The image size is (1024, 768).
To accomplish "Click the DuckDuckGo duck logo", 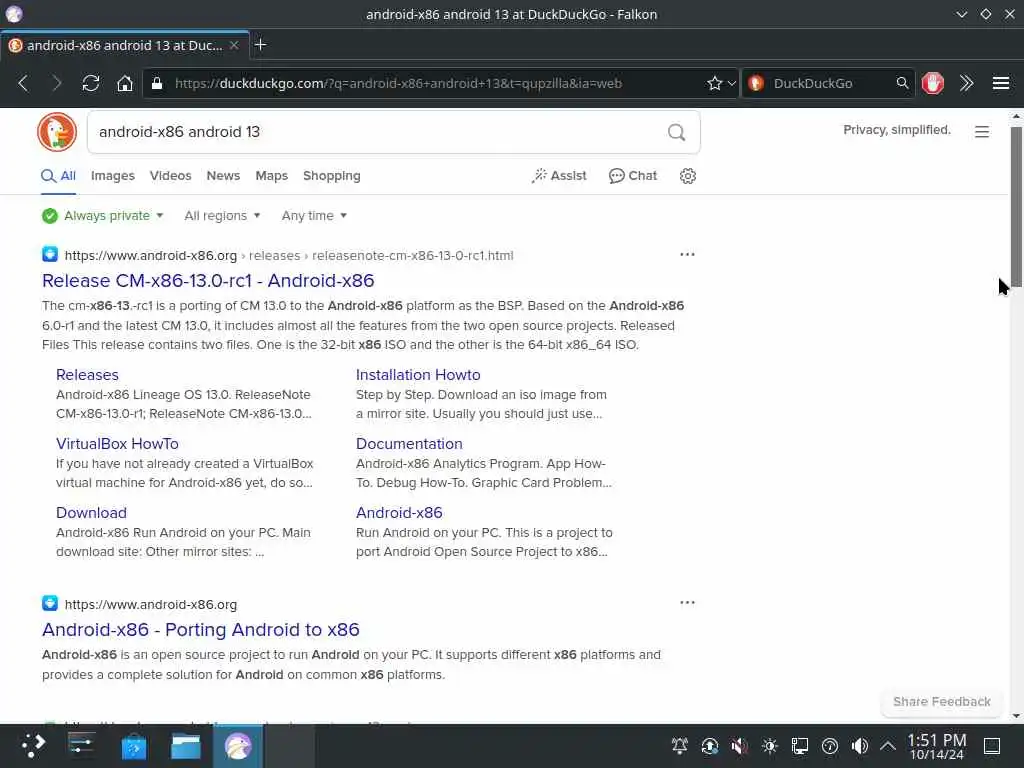I will coord(57,131).
